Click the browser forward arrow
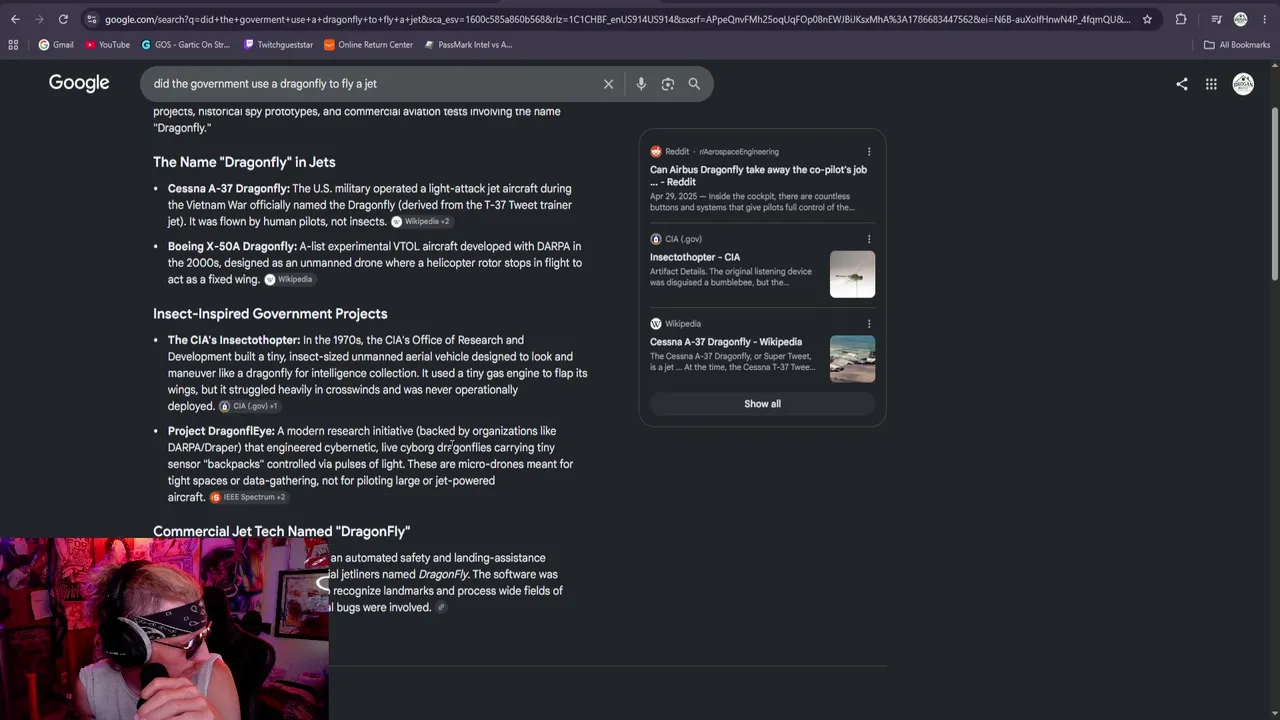 pos(39,19)
